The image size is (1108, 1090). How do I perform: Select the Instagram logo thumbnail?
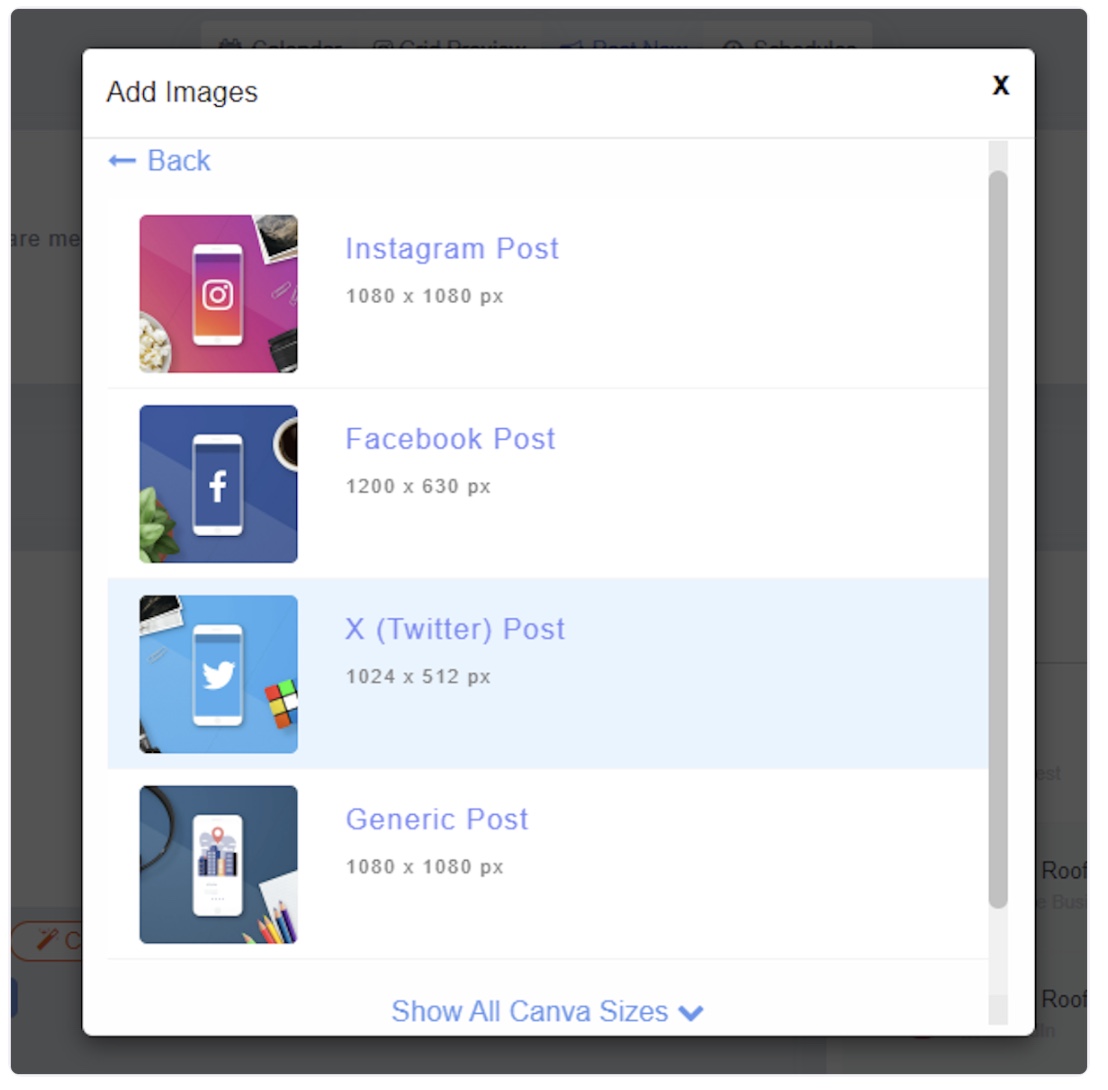coord(218,294)
